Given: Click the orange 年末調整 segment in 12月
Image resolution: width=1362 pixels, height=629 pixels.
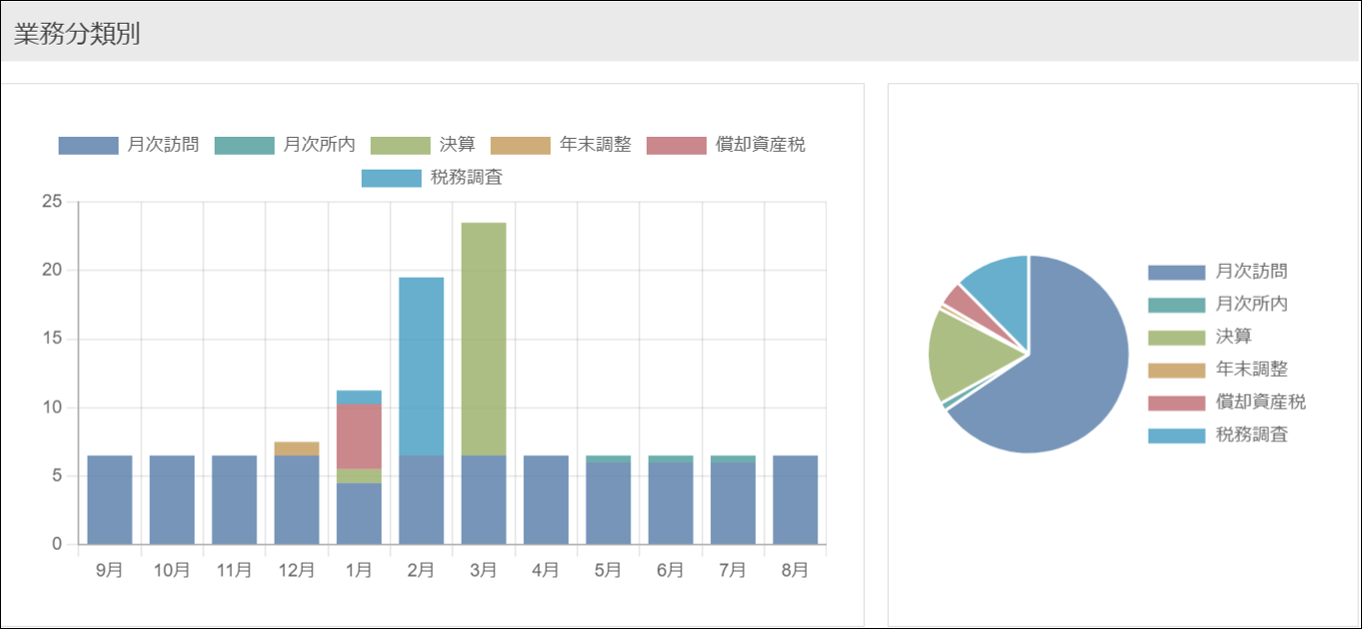Looking at the screenshot, I should [297, 449].
